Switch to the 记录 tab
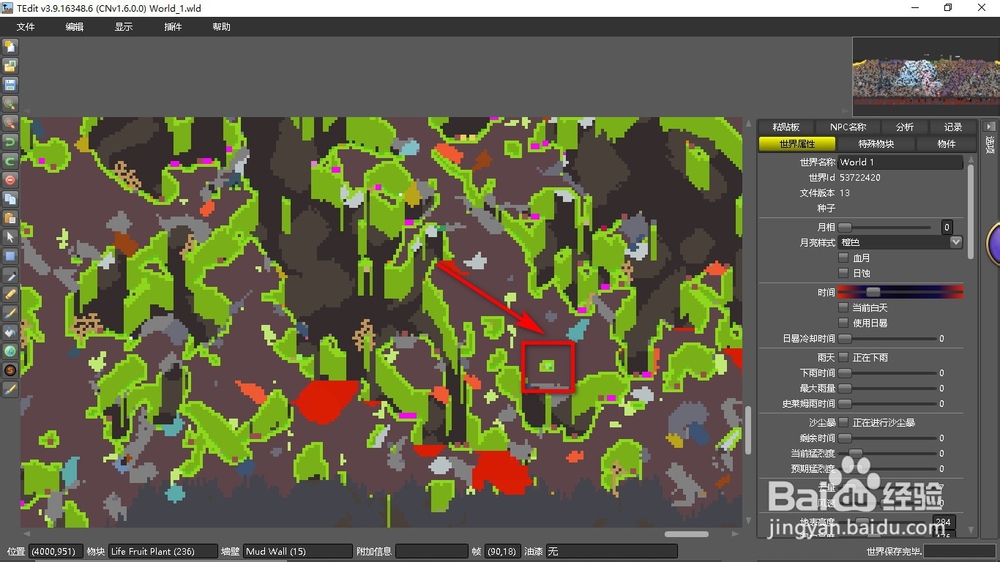This screenshot has height=562, width=1000. (x=953, y=127)
